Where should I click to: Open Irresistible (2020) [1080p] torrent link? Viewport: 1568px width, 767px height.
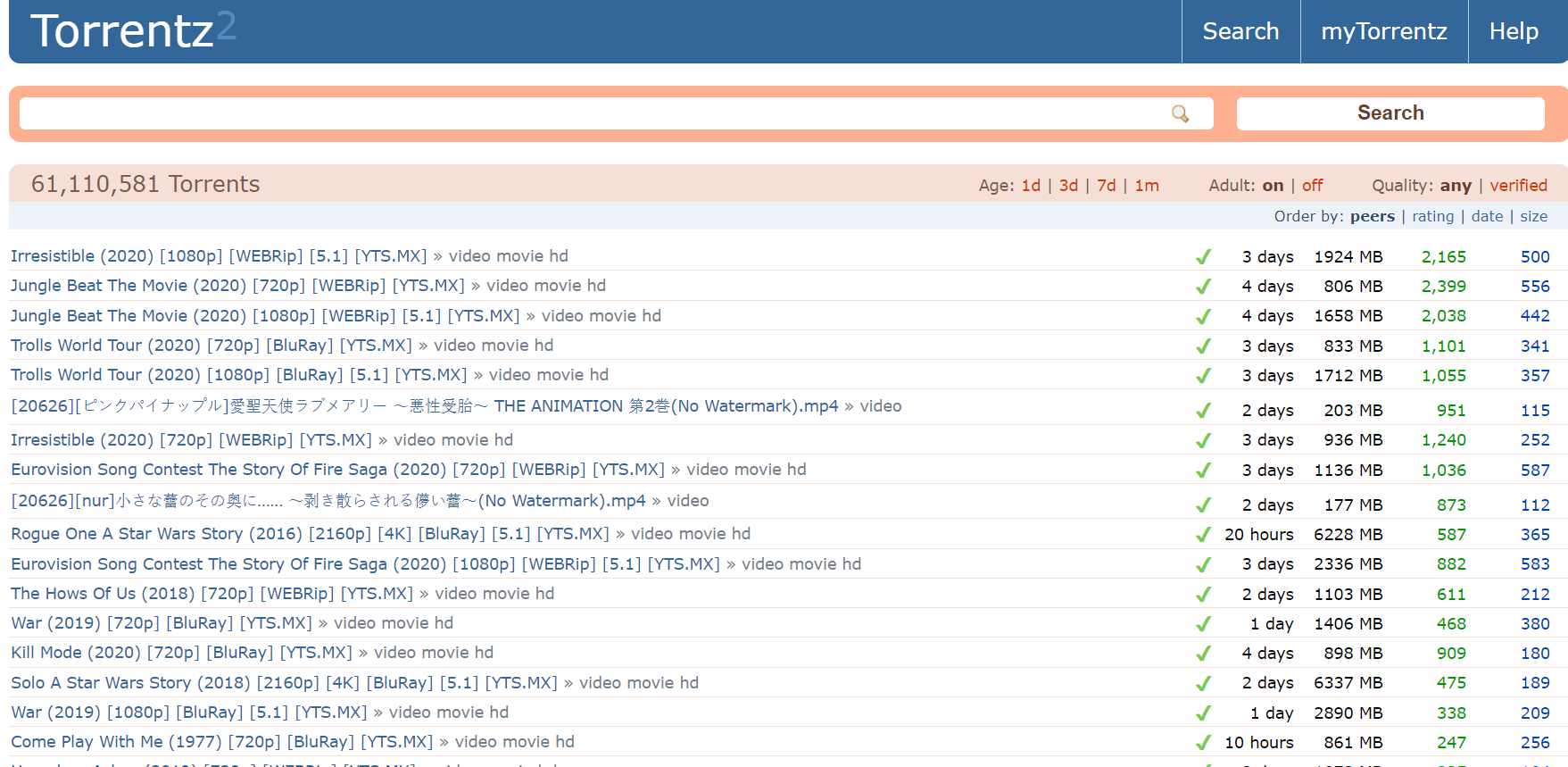219,256
